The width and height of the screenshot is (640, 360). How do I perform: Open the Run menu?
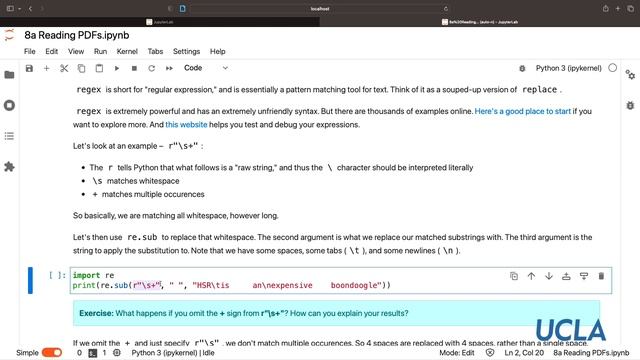(100, 51)
